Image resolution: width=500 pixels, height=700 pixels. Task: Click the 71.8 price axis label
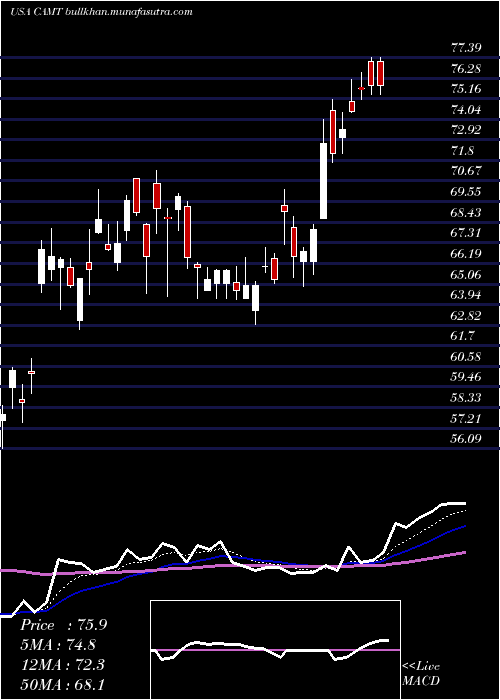point(462,150)
